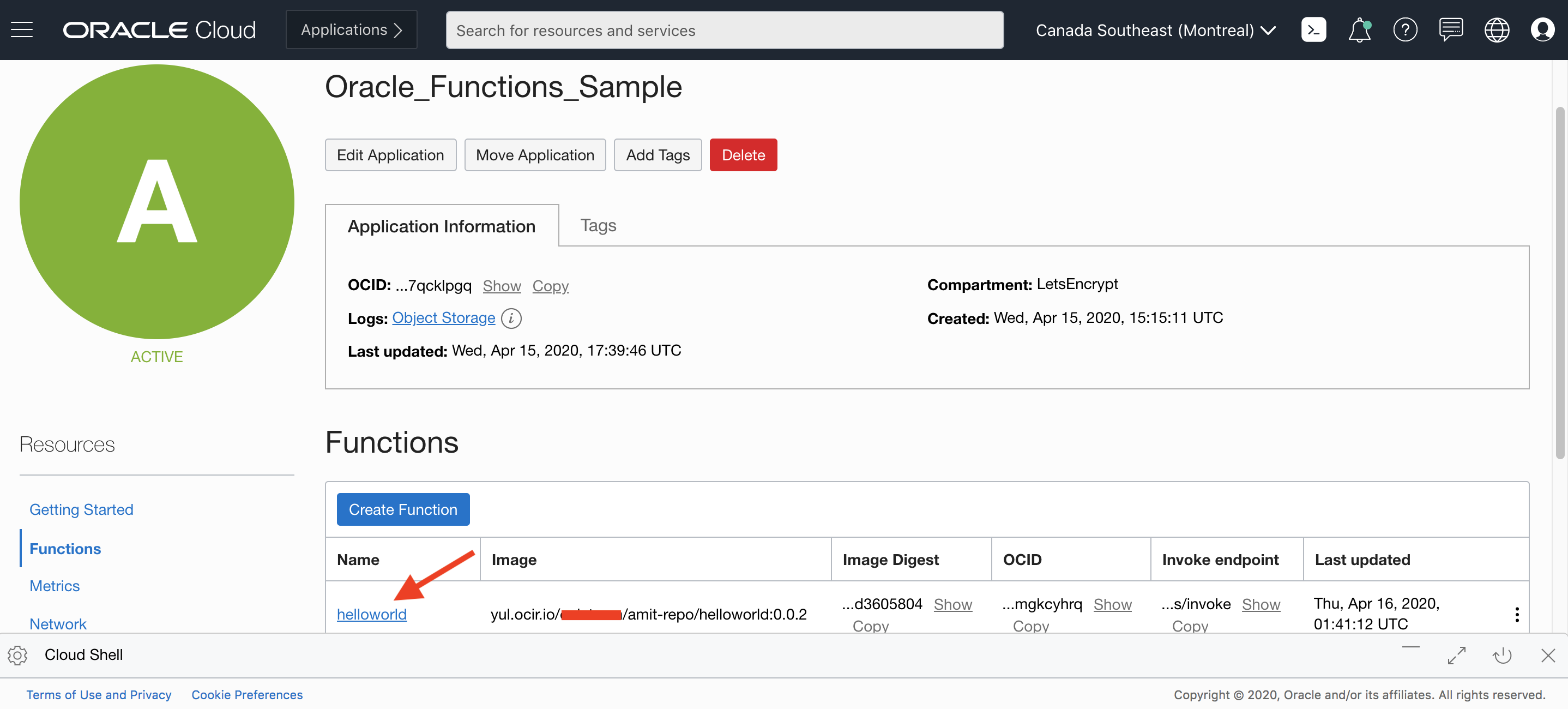The width and height of the screenshot is (1568, 709).
Task: Switch to the Tags tab
Action: click(598, 225)
